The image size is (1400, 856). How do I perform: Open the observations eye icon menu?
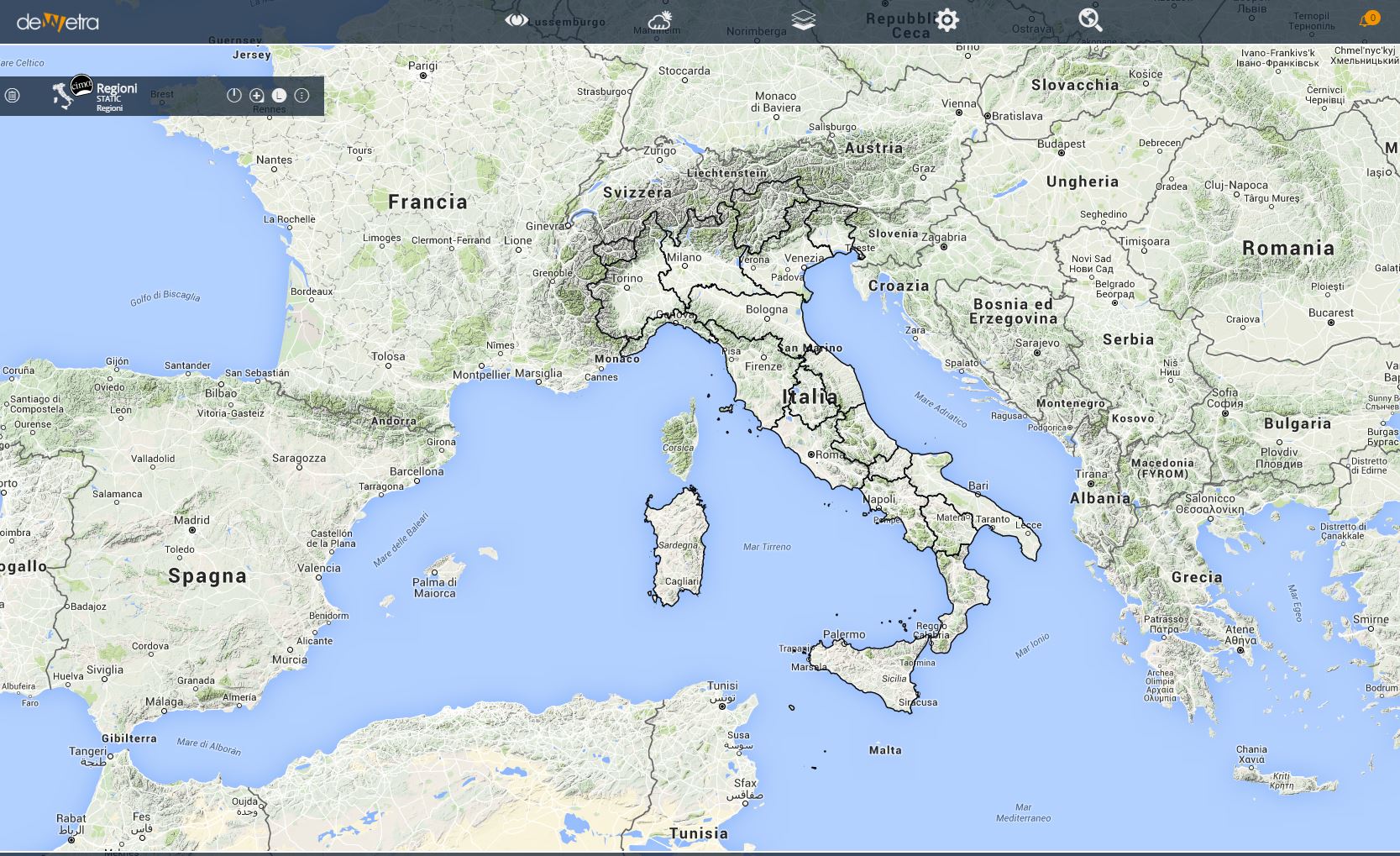tap(516, 20)
